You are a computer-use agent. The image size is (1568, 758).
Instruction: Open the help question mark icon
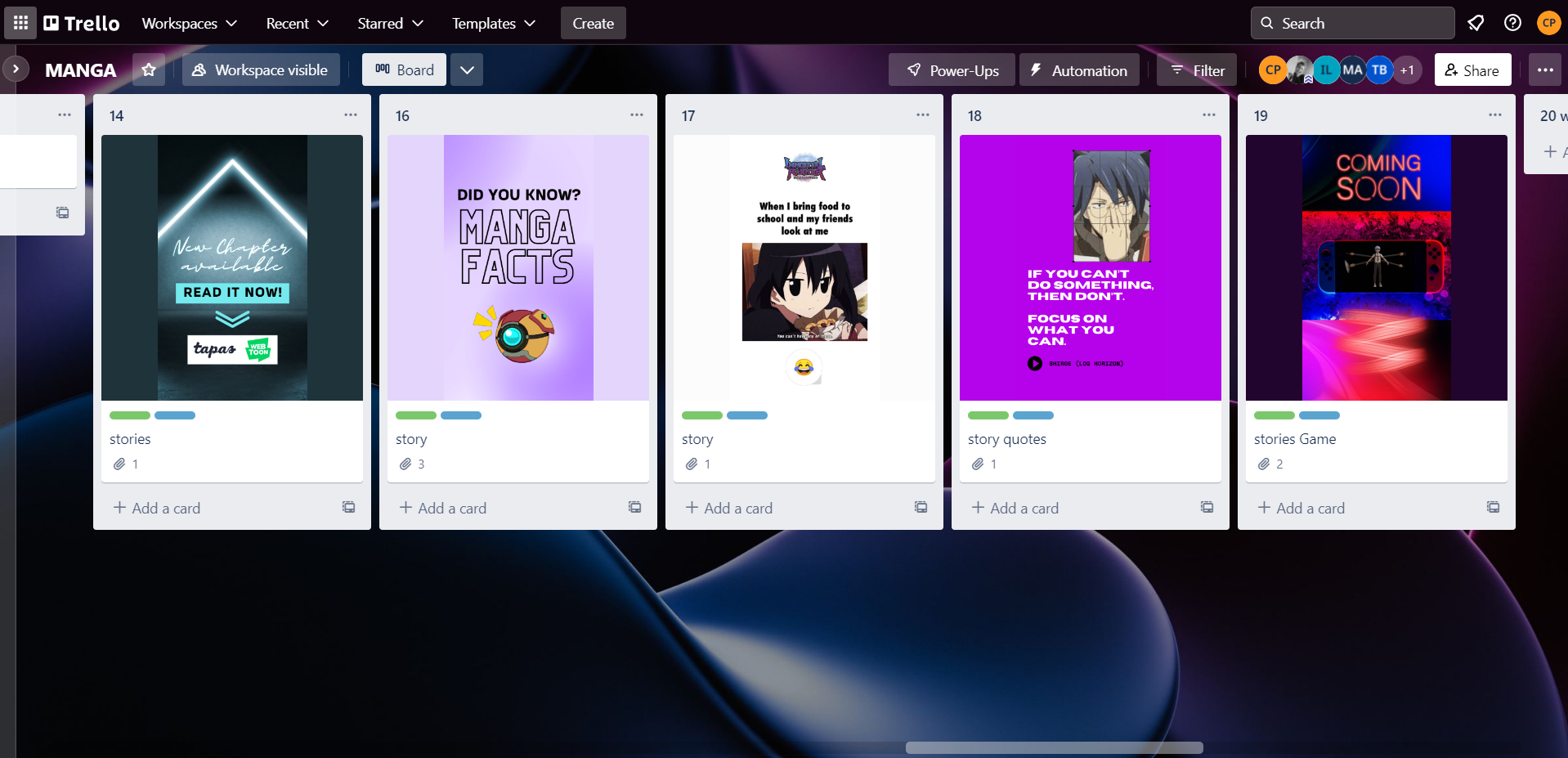tap(1512, 23)
